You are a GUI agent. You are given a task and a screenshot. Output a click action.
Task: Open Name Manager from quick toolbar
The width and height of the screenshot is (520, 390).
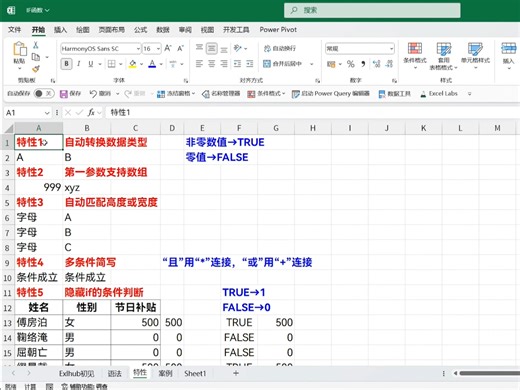[221, 94]
